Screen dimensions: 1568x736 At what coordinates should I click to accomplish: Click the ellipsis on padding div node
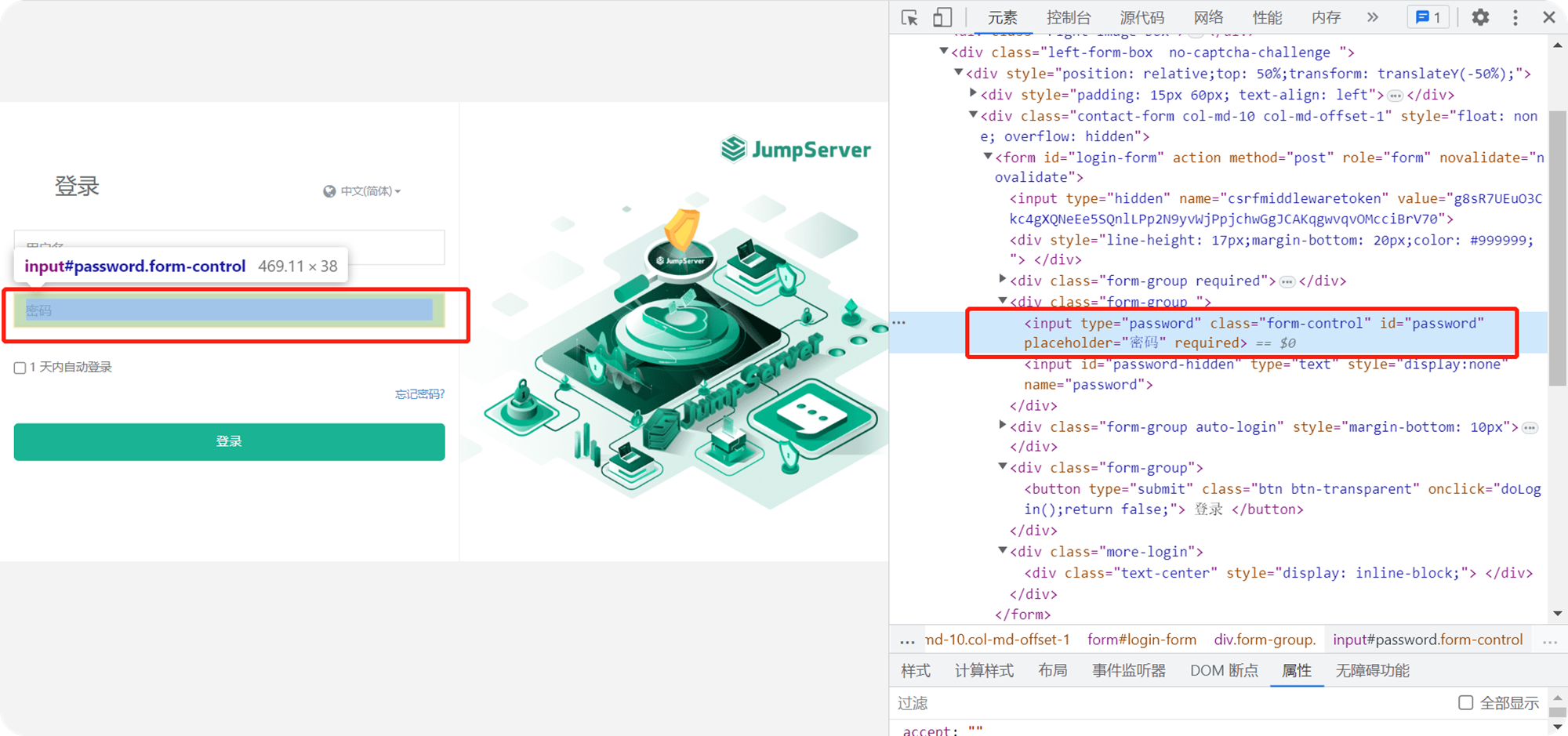tap(1395, 96)
